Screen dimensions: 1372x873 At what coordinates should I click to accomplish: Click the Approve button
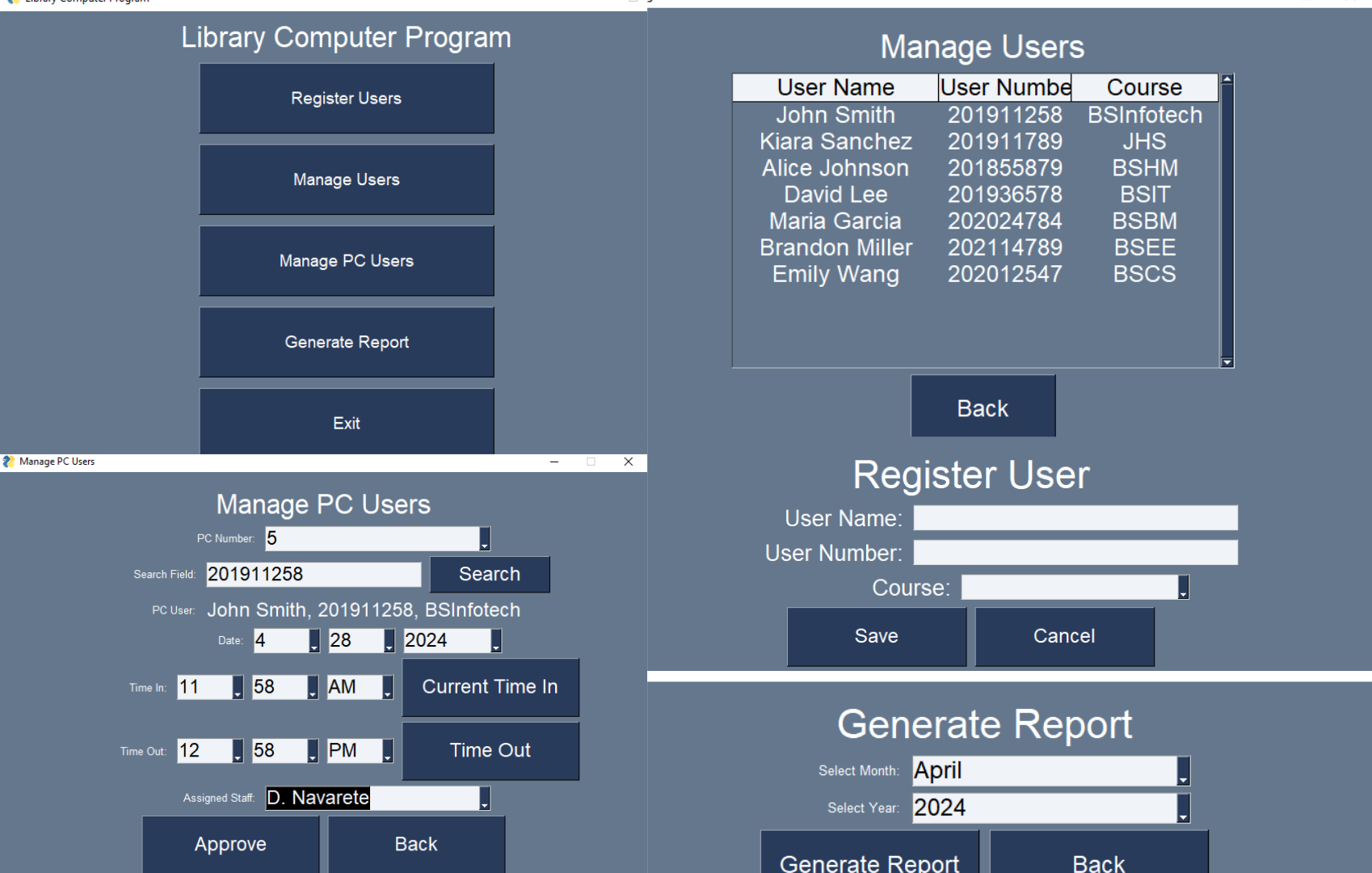point(230,844)
